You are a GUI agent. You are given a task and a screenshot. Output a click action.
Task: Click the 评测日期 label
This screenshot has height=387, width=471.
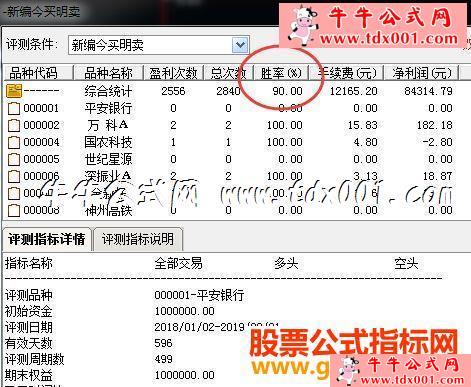coord(29,327)
